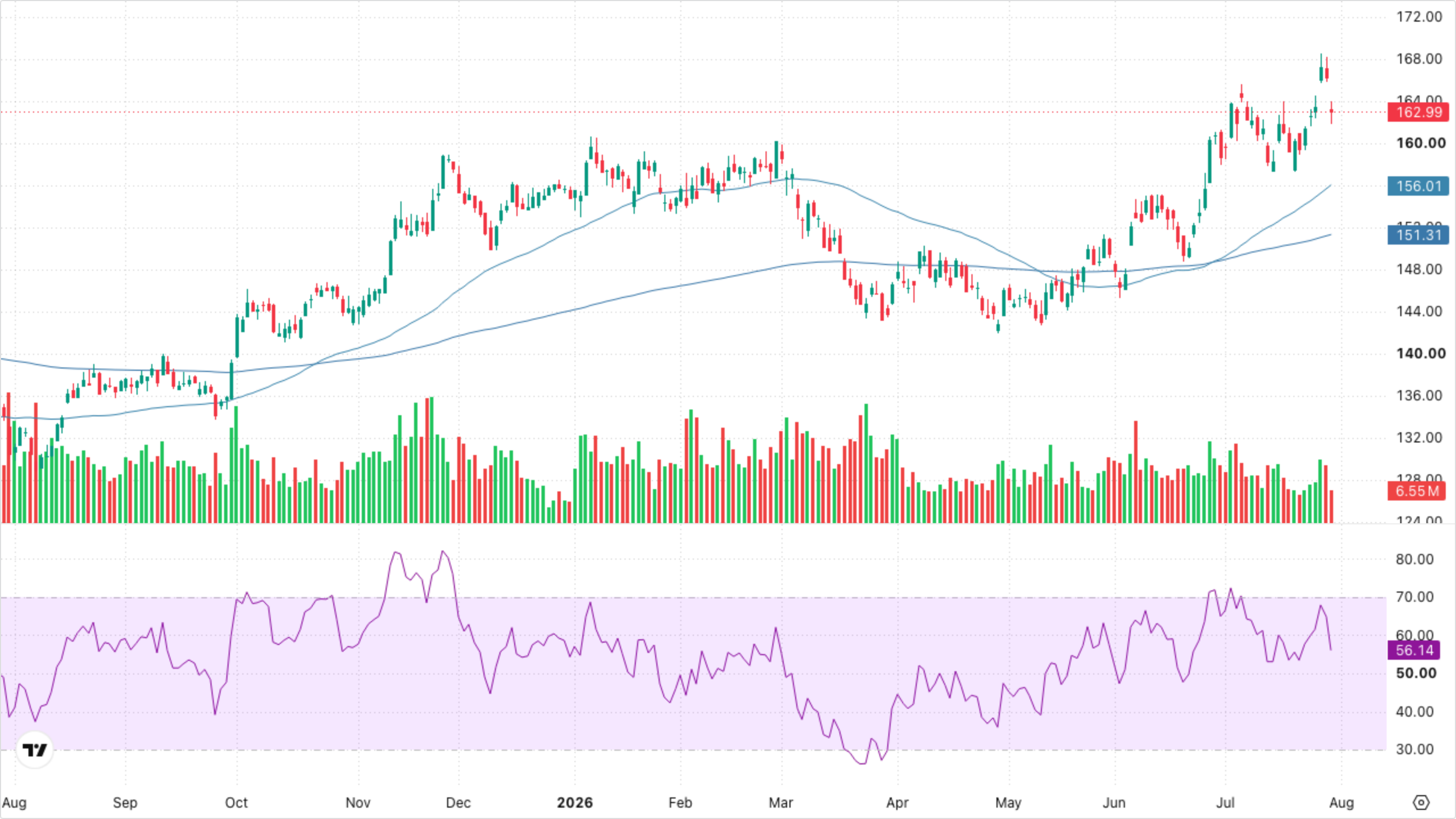
Task: Click the 70.00 RSI overbought level label
Action: tap(1414, 597)
